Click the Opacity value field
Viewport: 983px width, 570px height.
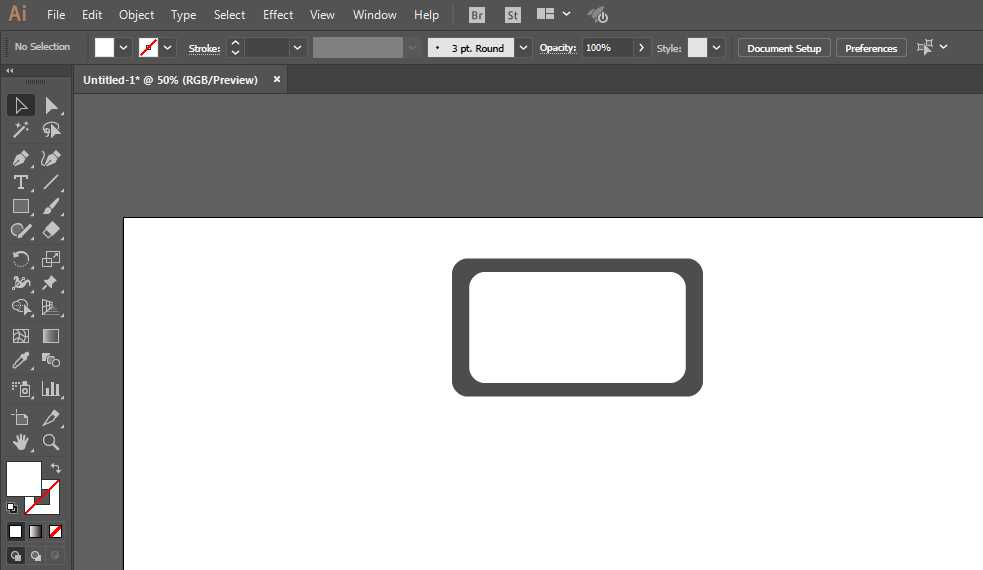tap(607, 48)
